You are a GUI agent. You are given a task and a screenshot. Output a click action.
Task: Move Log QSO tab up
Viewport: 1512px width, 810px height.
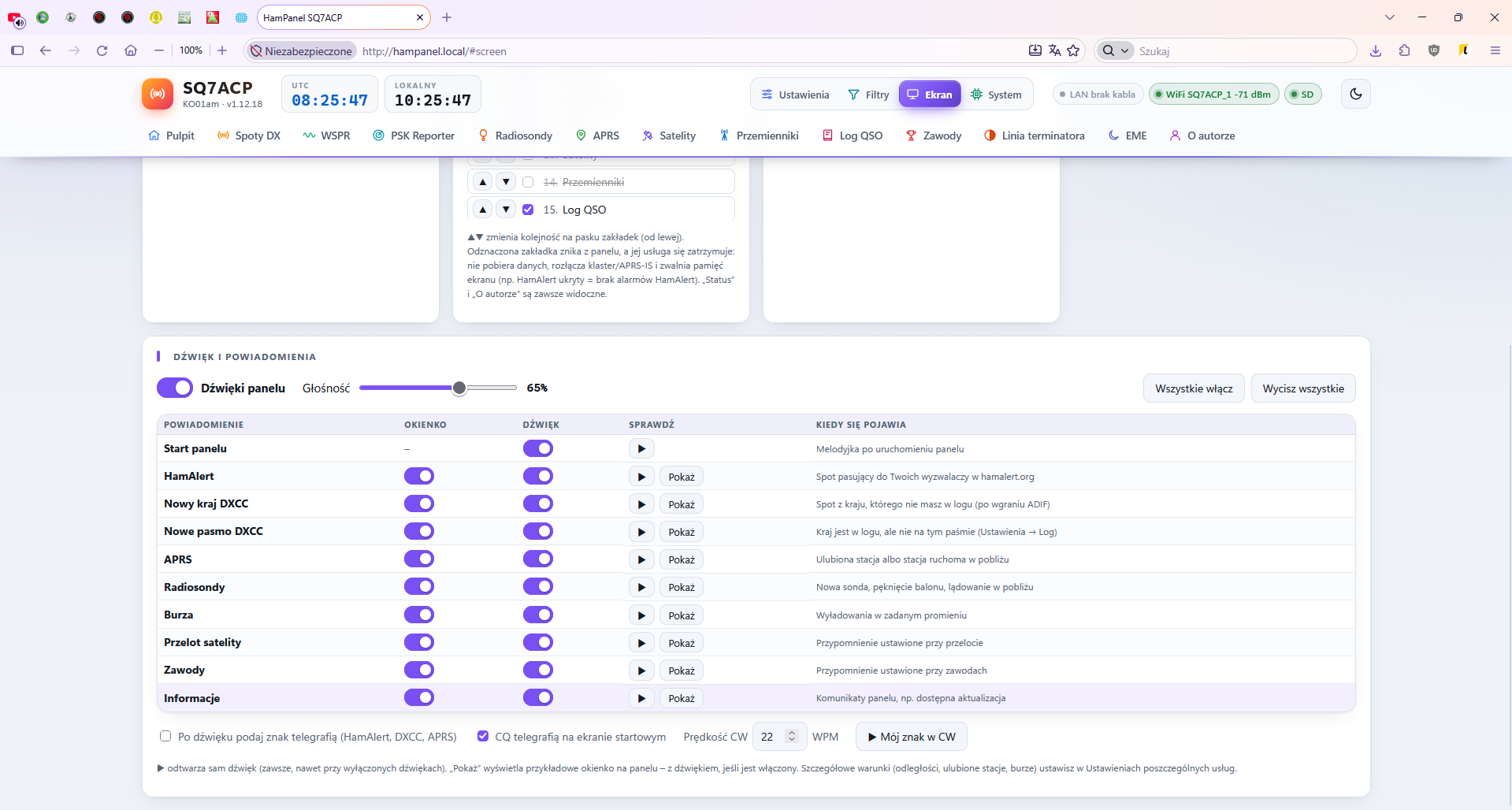tap(483, 210)
